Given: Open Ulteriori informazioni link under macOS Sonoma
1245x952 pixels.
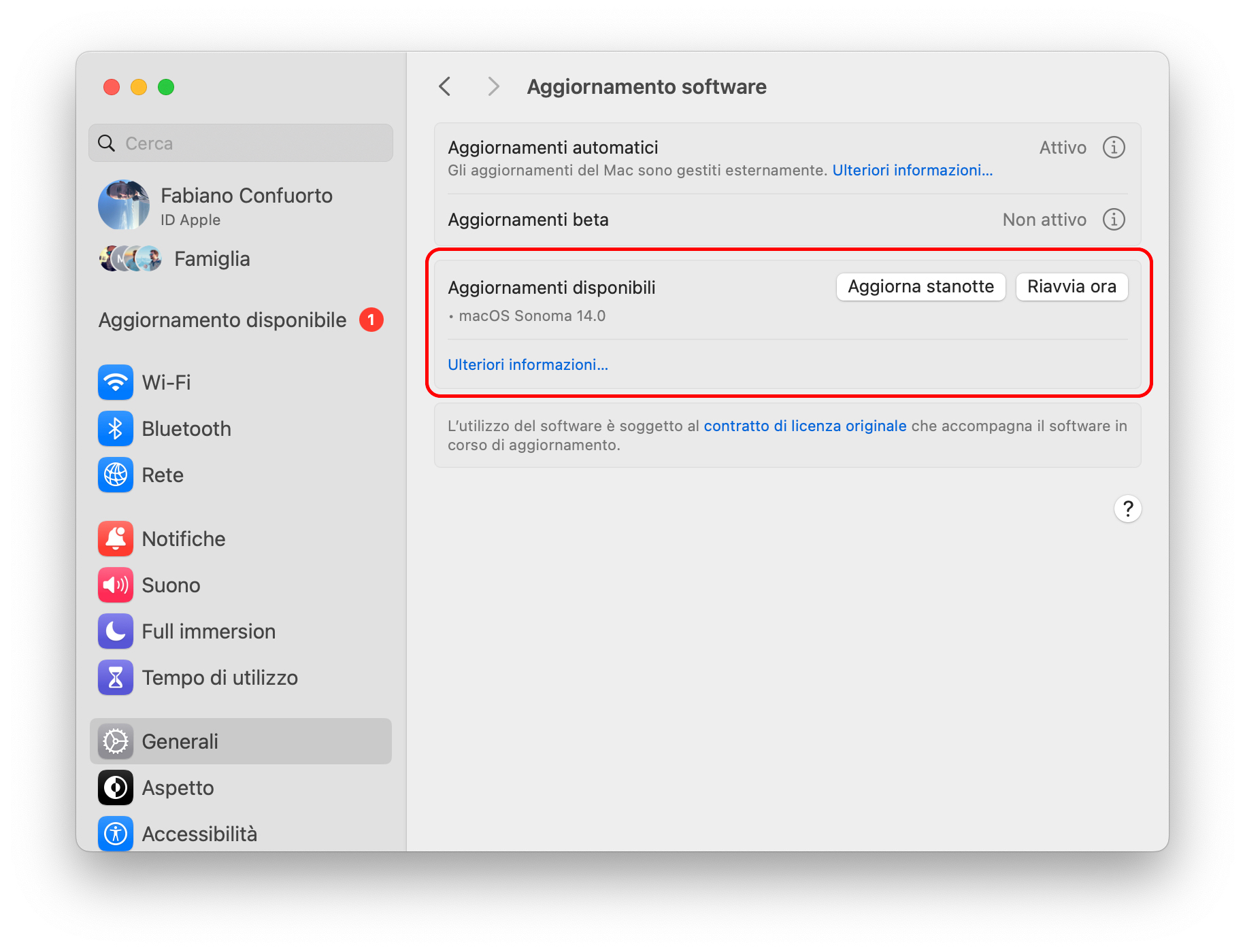Looking at the screenshot, I should [528, 364].
